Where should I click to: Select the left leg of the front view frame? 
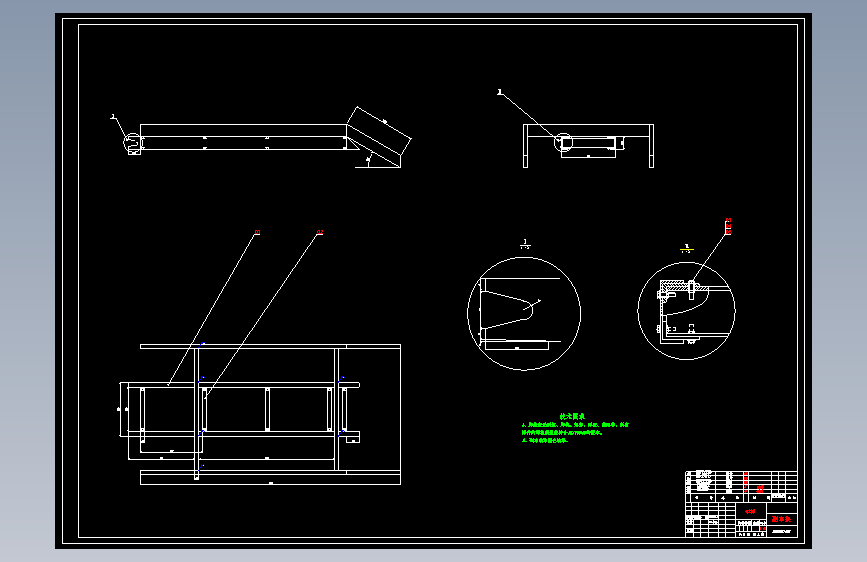pos(525,146)
